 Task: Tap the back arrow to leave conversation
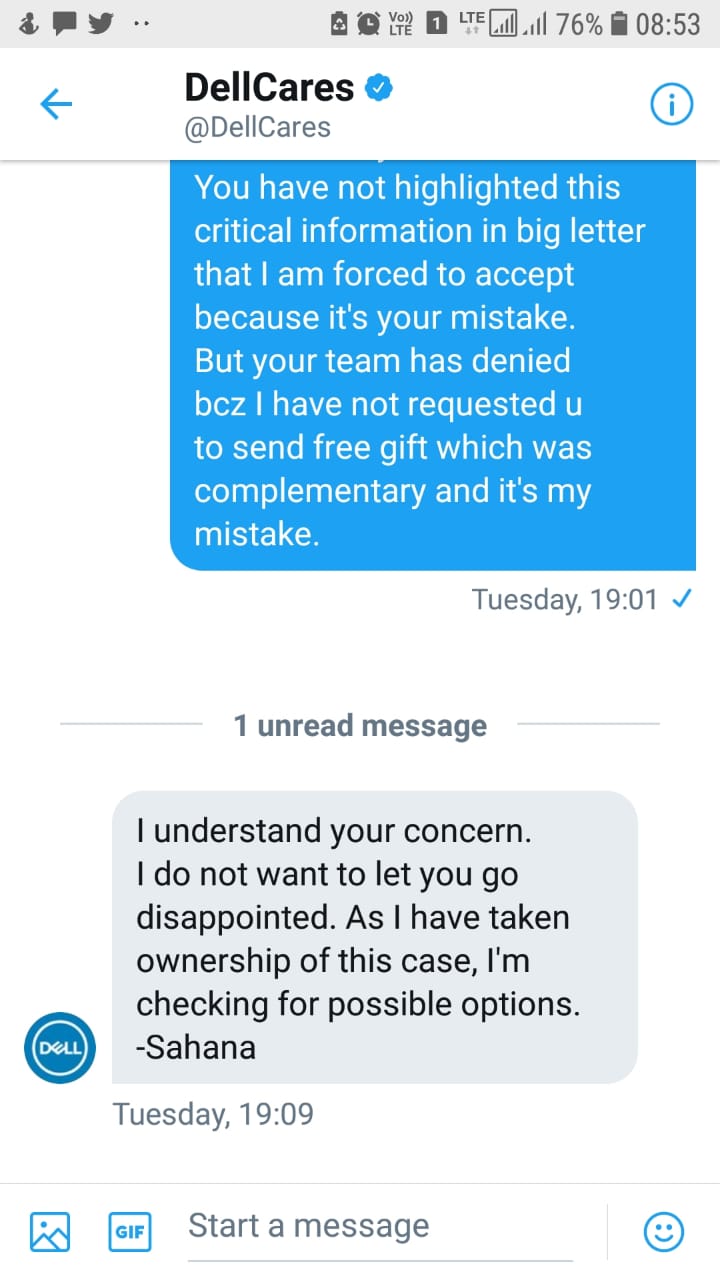click(x=56, y=104)
